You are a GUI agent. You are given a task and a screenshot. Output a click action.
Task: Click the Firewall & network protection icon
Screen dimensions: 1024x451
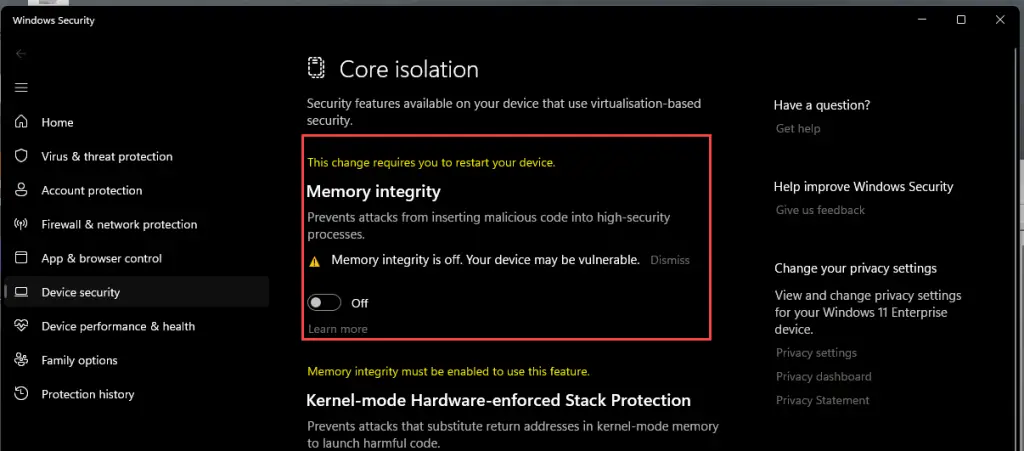(21, 224)
